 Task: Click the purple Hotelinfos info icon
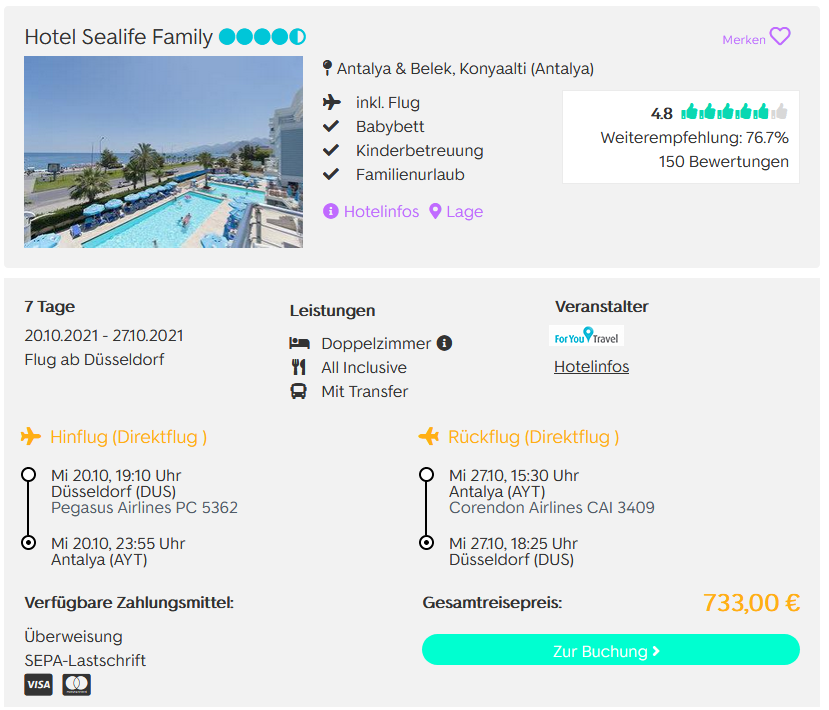(x=330, y=211)
